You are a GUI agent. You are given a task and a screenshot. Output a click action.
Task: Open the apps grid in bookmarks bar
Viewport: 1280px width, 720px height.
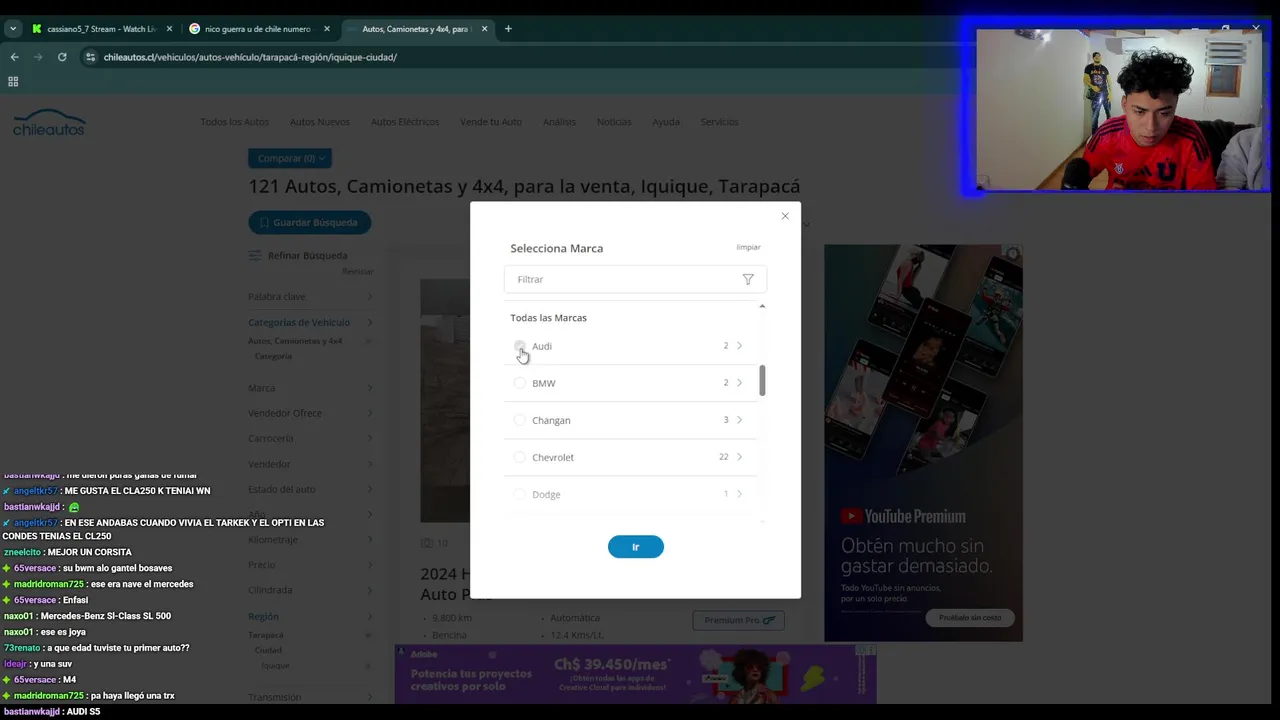(x=13, y=82)
